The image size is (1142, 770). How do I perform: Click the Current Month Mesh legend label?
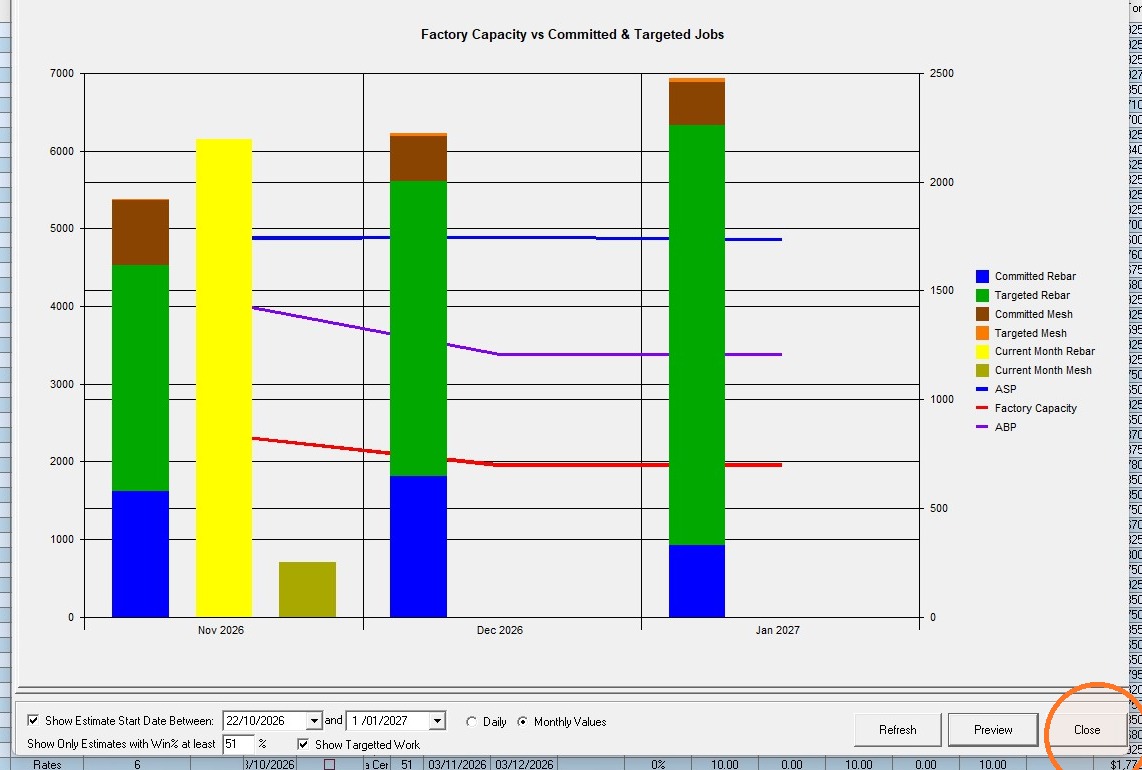pos(1043,370)
